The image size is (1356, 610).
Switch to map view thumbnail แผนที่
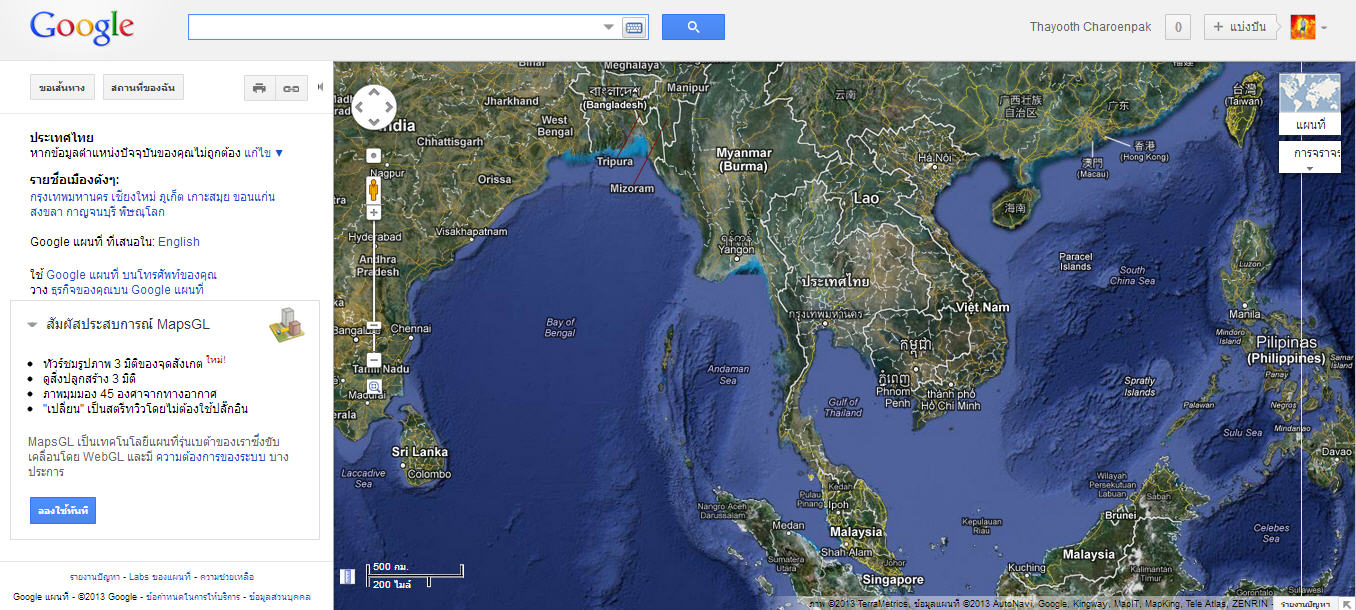click(1309, 105)
